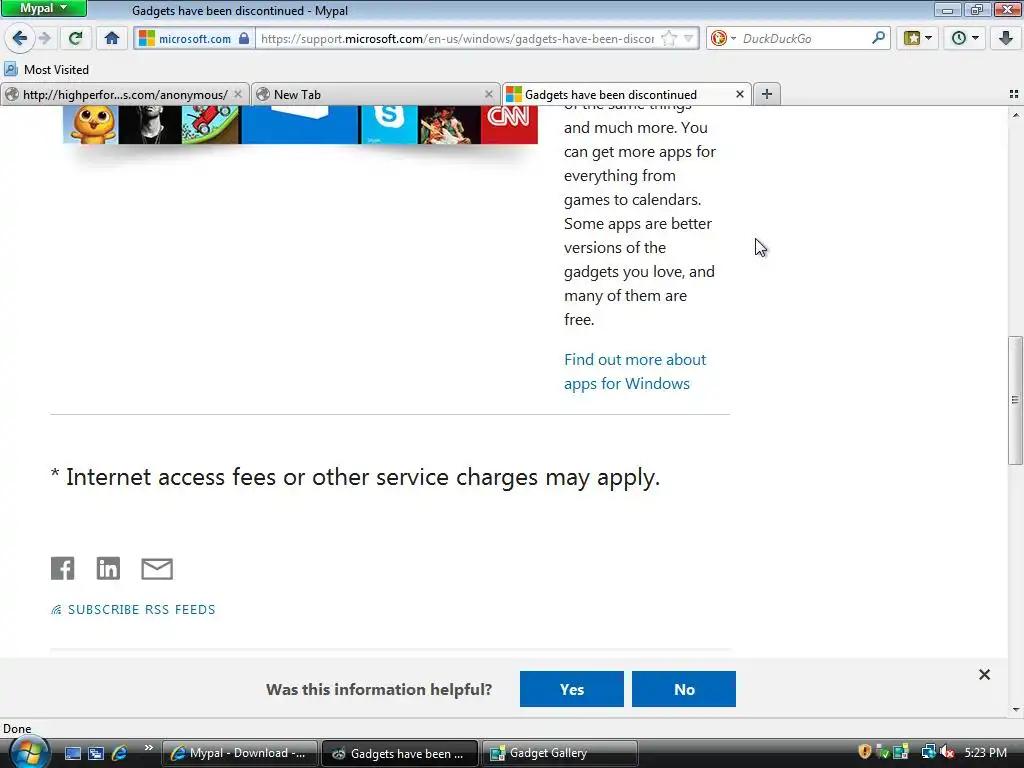Click the microsoft.com site identity badge

tap(194, 39)
